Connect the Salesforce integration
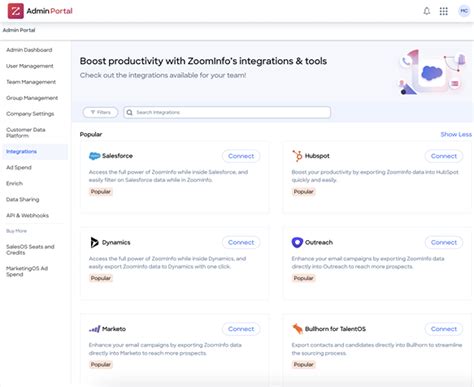 pos(241,156)
